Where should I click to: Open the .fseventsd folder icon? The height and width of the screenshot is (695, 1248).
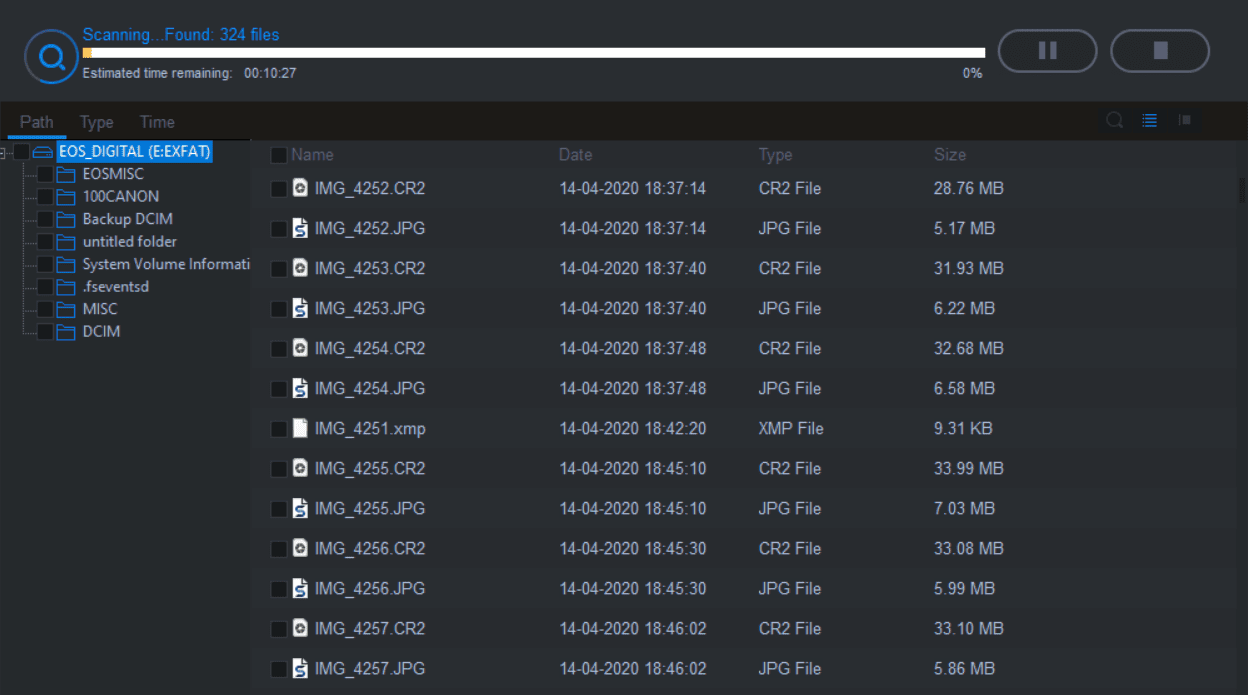coord(66,287)
